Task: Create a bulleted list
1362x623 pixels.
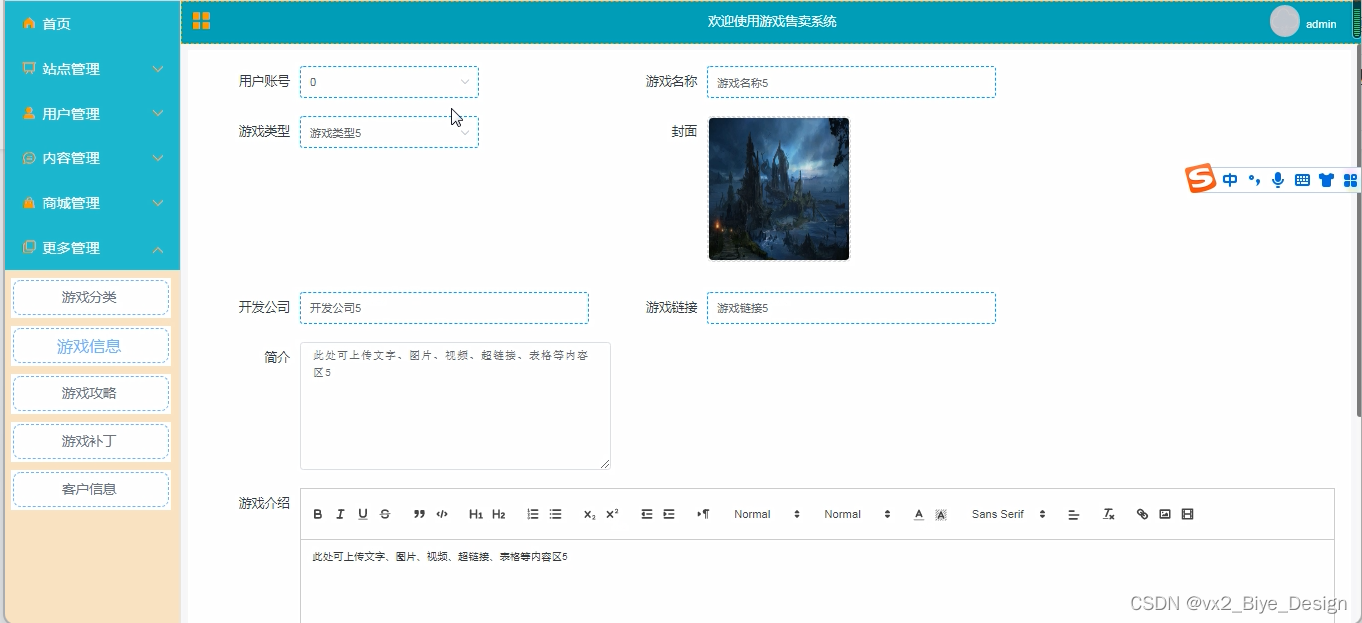Action: pos(555,514)
